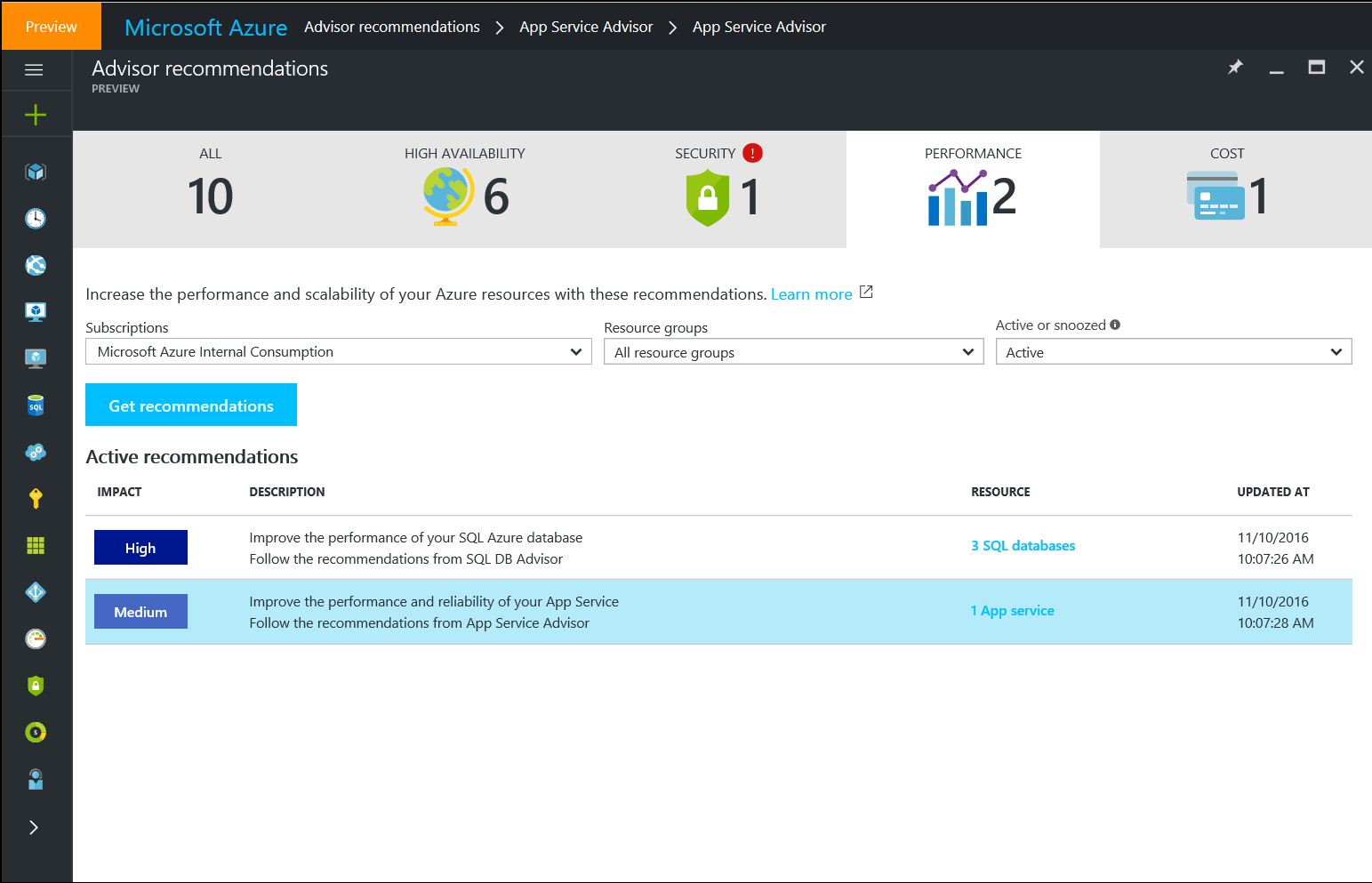
Task: Select the PERFORMANCE tab
Action: coord(973,189)
